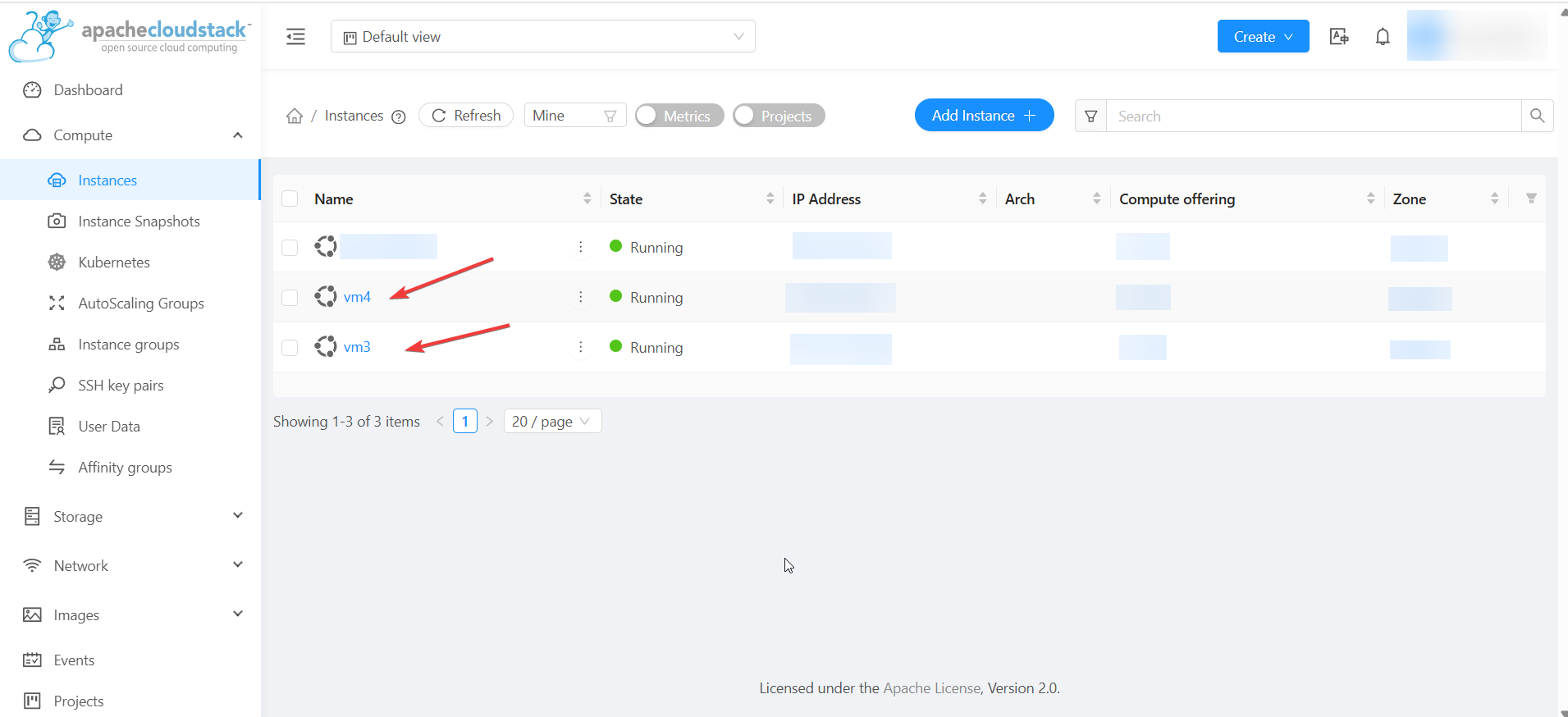Go to SSH key pairs menu item
Screen dimensions: 1568x717
pyautogui.click(x=121, y=386)
